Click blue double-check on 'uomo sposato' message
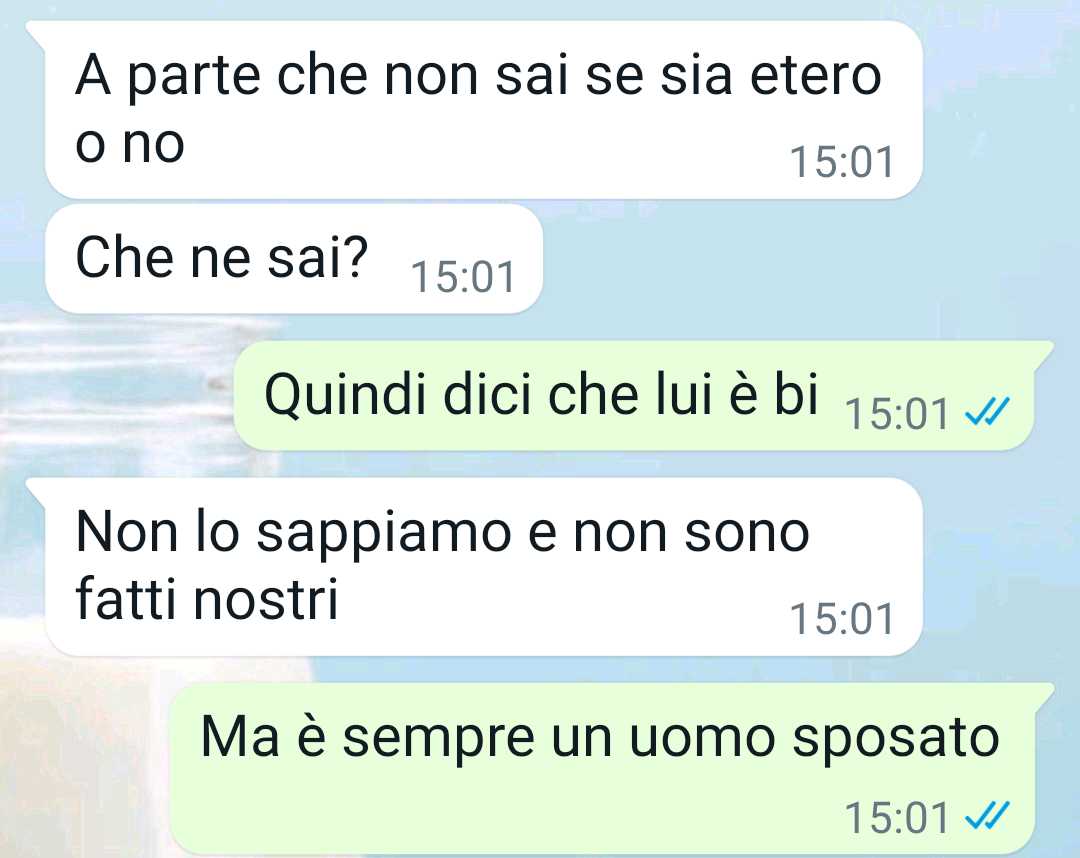This screenshot has height=858, width=1080. click(x=987, y=815)
